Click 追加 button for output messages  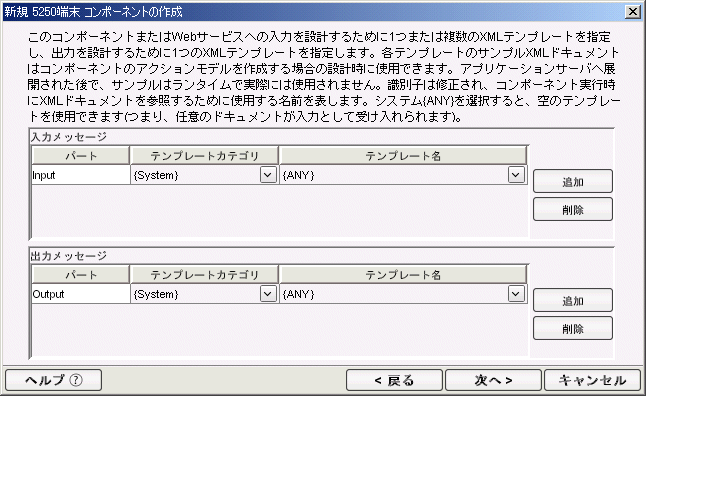click(573, 301)
